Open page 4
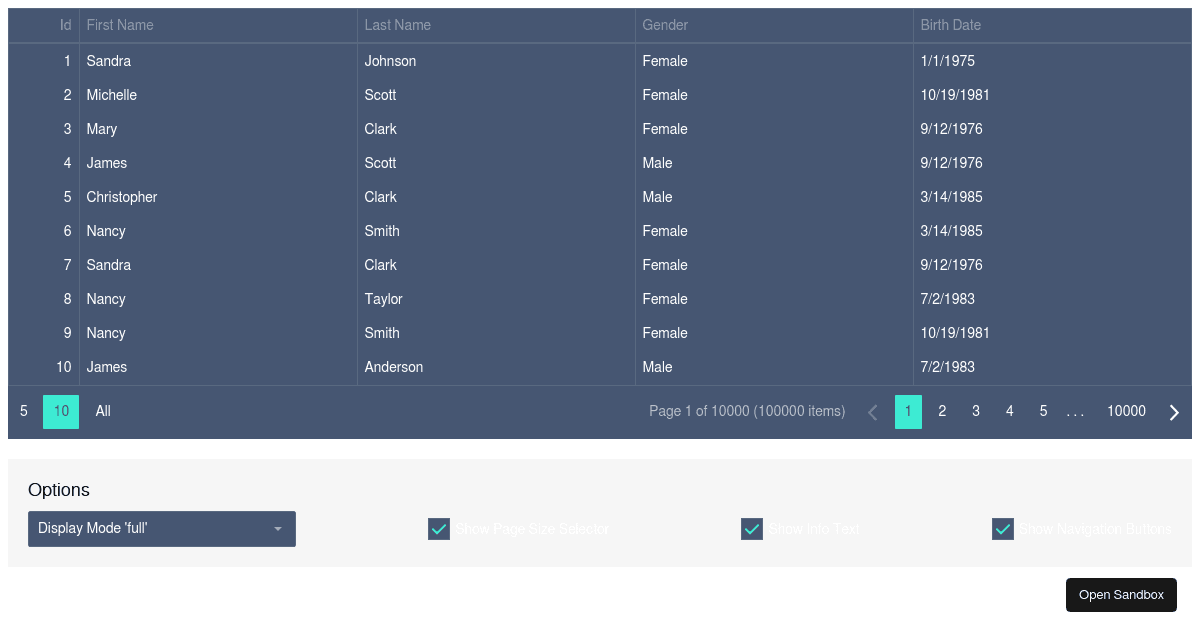This screenshot has width=1200, height=630. pyautogui.click(x=1009, y=411)
